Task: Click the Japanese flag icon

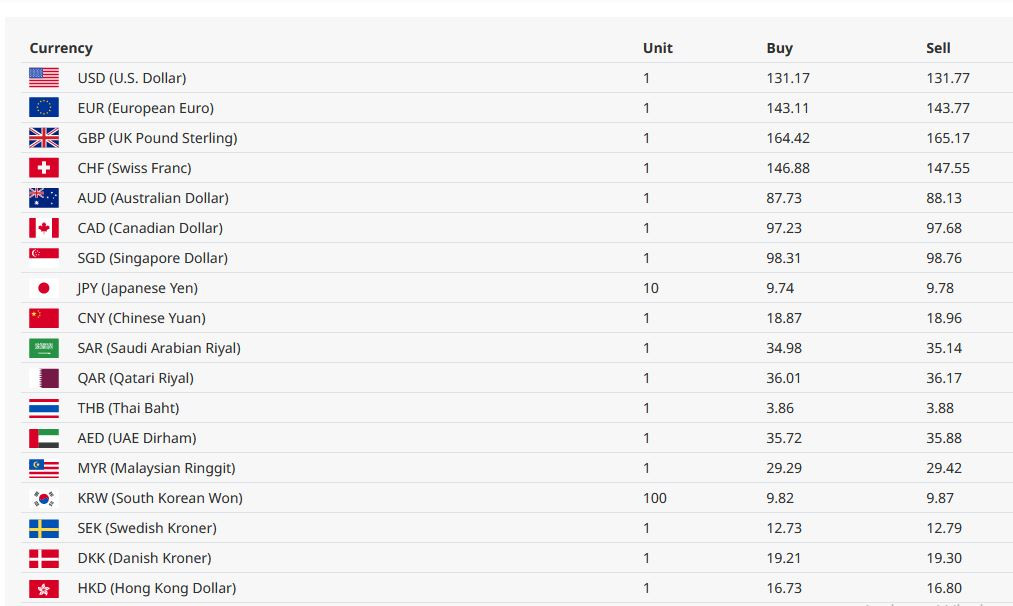Action: 44,287
